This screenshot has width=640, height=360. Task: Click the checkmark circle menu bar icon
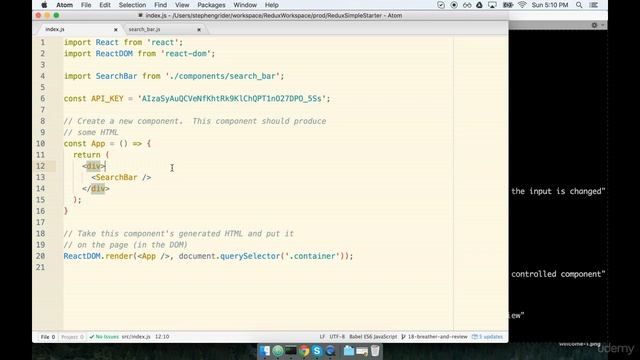(441, 5)
